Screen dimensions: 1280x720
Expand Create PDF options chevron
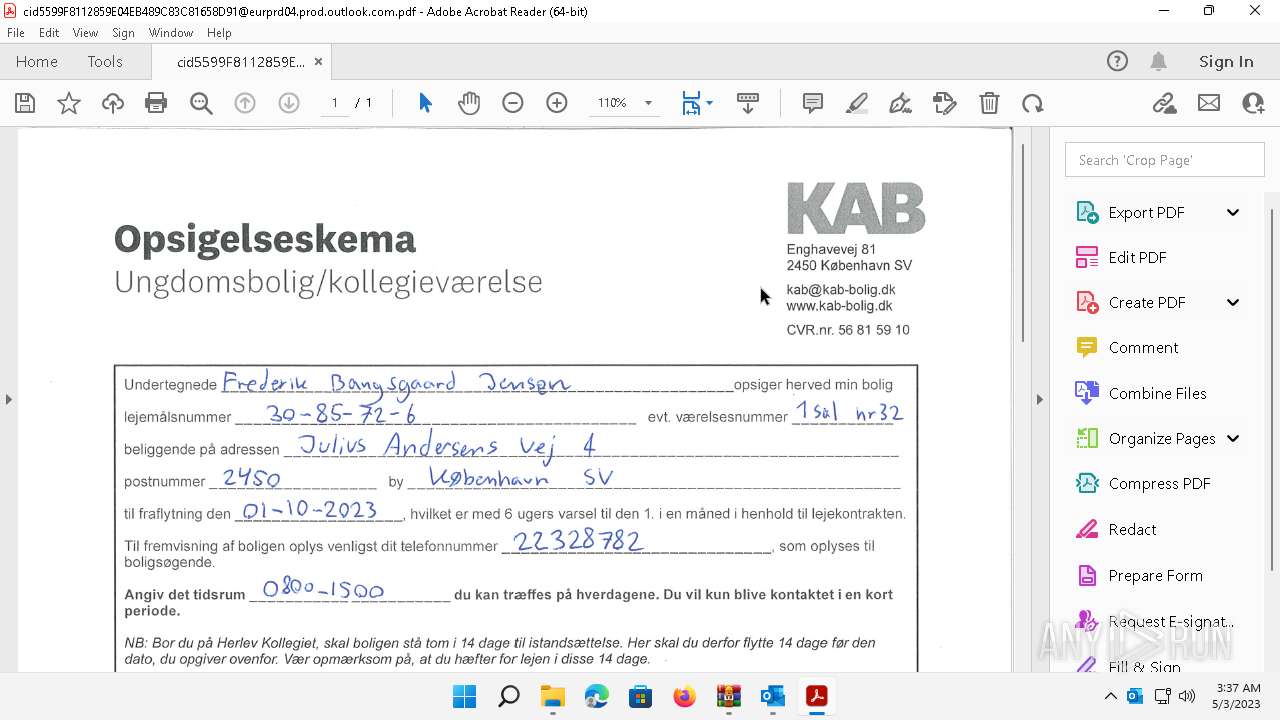click(1233, 302)
